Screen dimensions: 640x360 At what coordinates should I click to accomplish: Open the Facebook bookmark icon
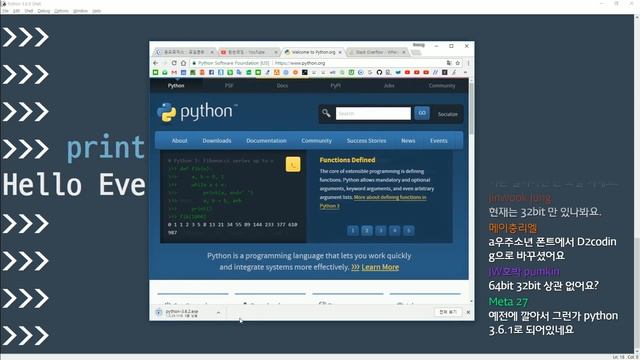[x=211, y=72]
